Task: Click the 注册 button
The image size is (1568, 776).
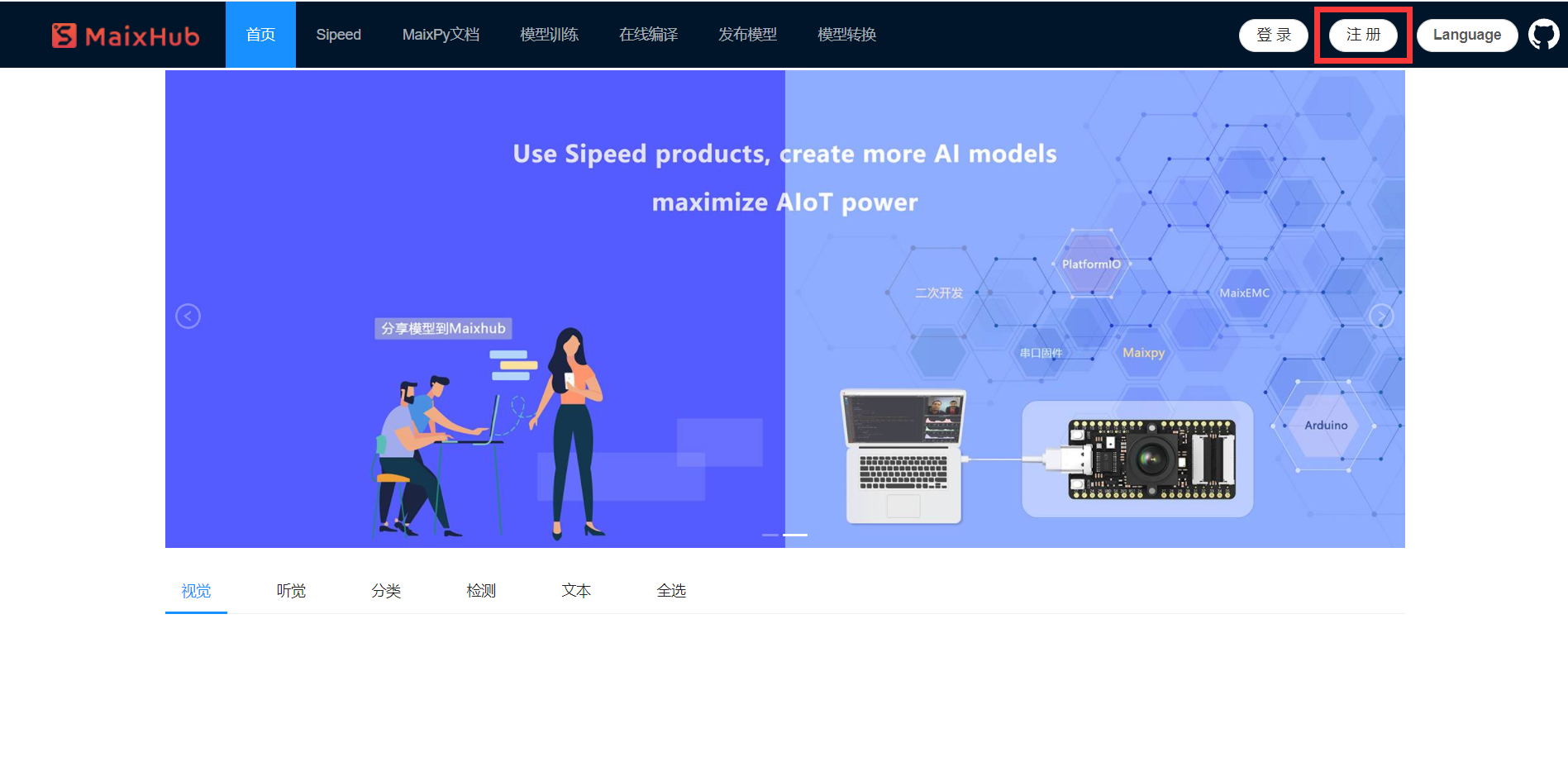Action: (1362, 35)
